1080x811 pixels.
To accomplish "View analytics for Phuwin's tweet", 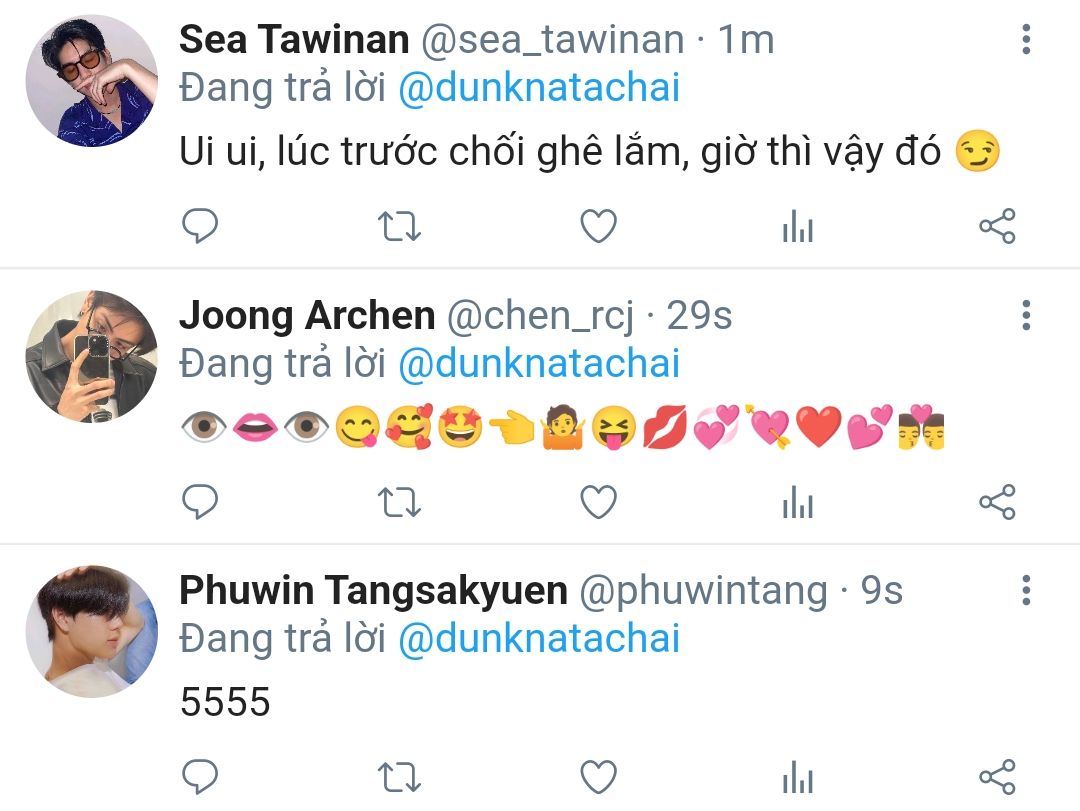I will pos(798,777).
